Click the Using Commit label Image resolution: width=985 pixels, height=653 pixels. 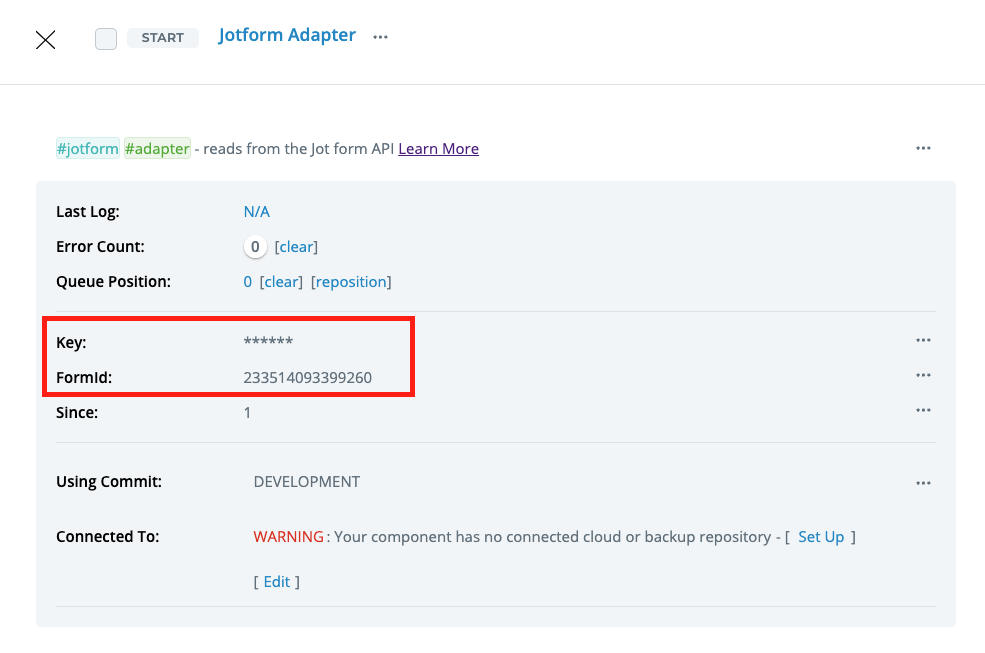[x=109, y=481]
